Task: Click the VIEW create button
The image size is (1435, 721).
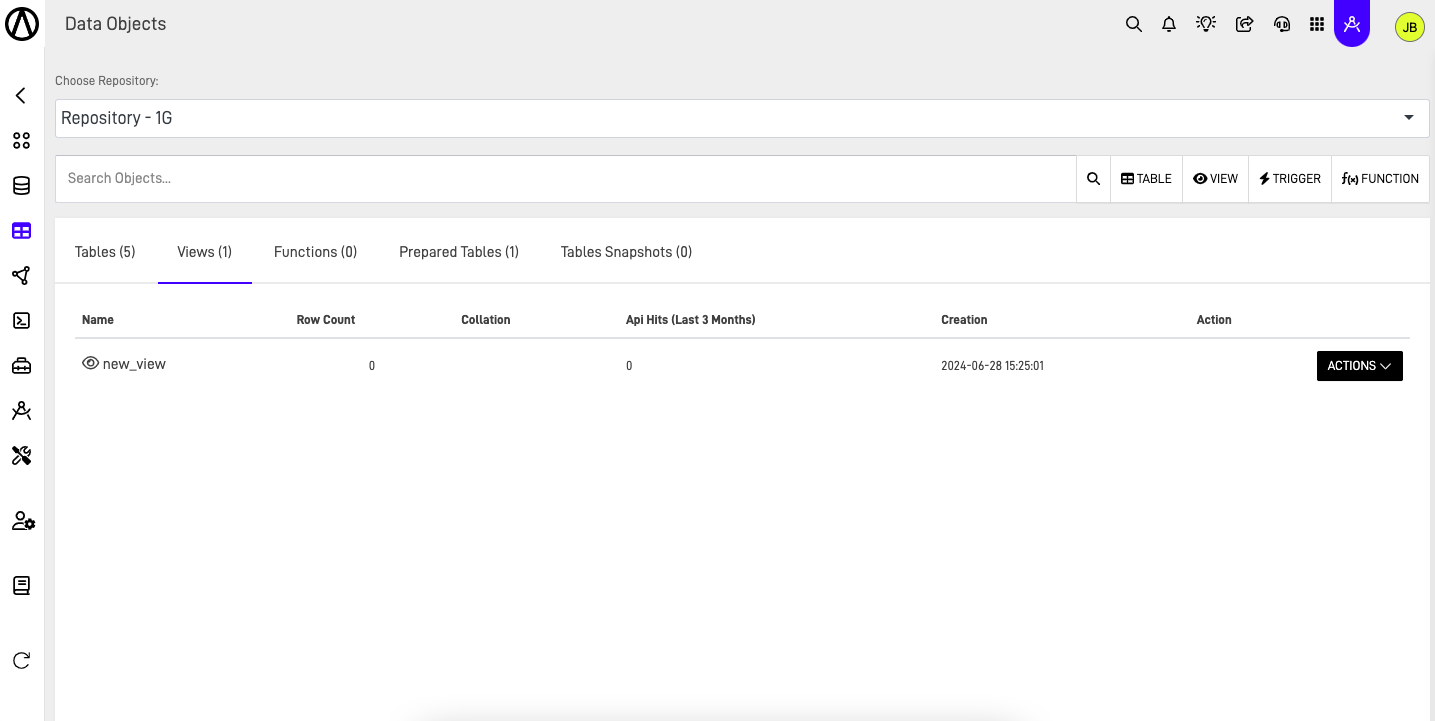Action: pyautogui.click(x=1215, y=179)
